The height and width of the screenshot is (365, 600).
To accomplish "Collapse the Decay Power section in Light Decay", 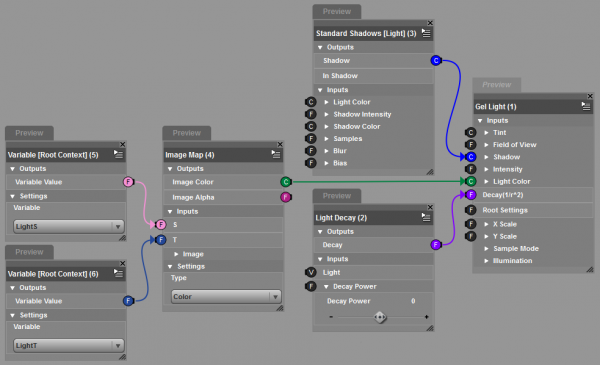I will pyautogui.click(x=326, y=287).
